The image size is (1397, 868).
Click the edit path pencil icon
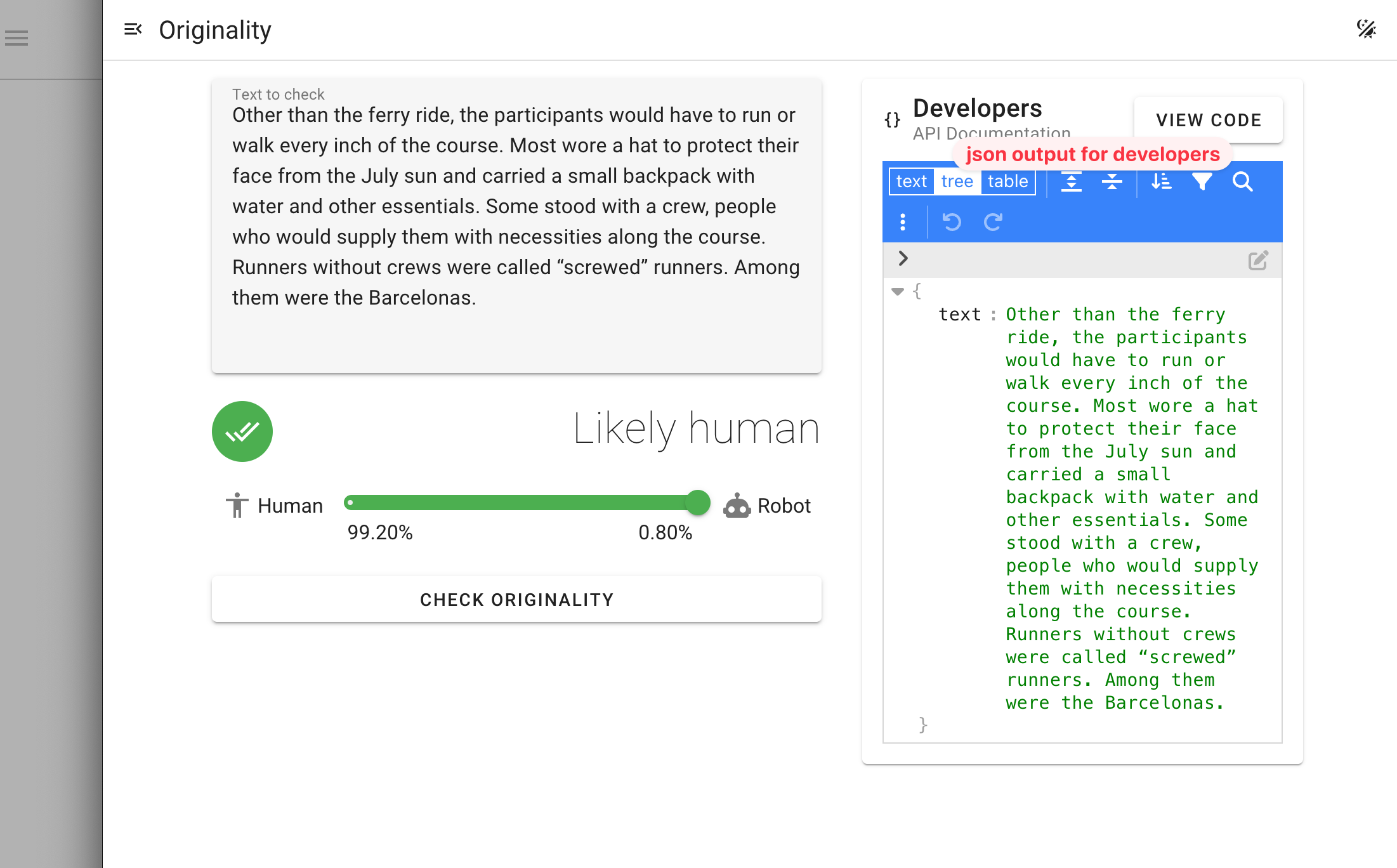[1258, 260]
